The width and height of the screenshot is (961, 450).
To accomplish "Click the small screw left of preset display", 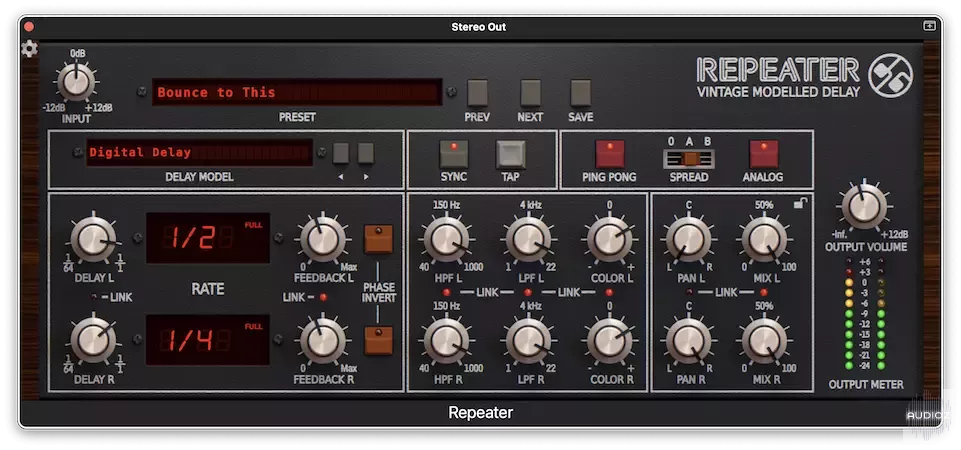I will (142, 92).
